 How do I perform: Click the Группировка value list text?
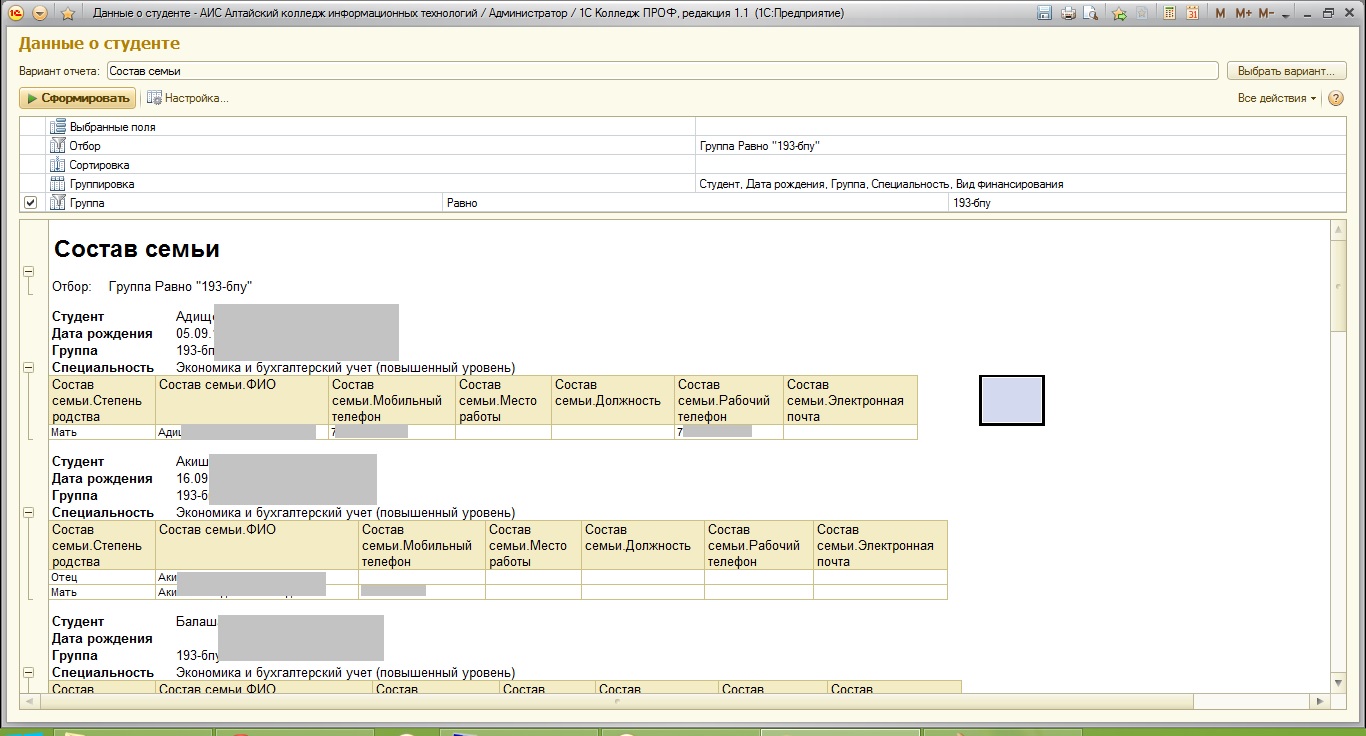[881, 184]
